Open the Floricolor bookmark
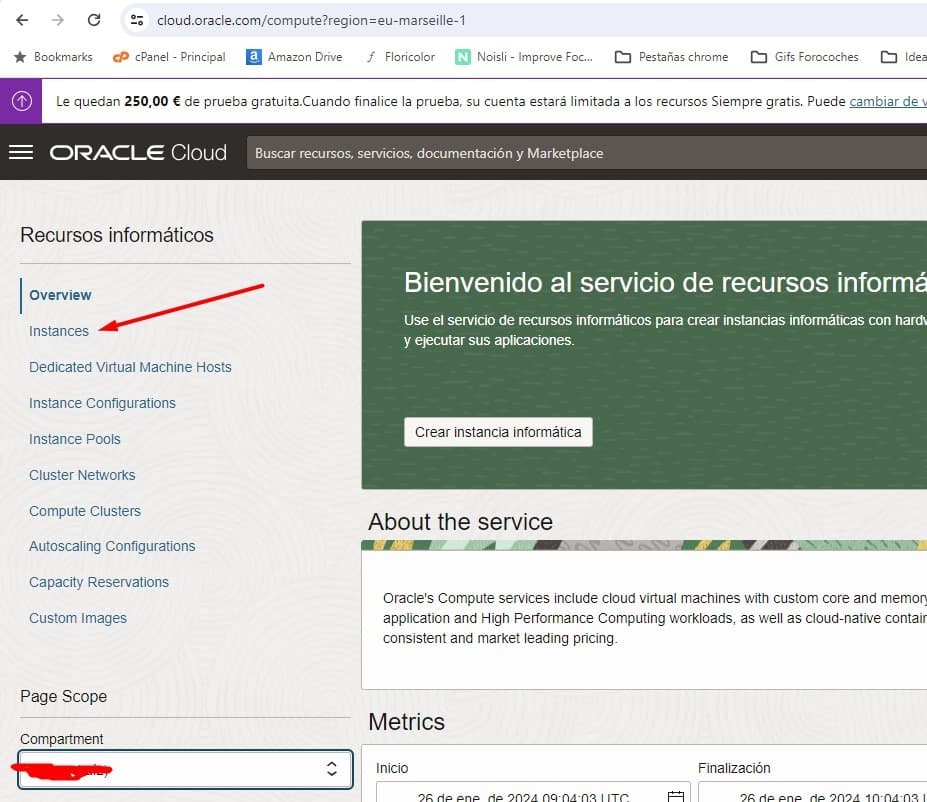Image resolution: width=927 pixels, height=802 pixels. coord(400,57)
